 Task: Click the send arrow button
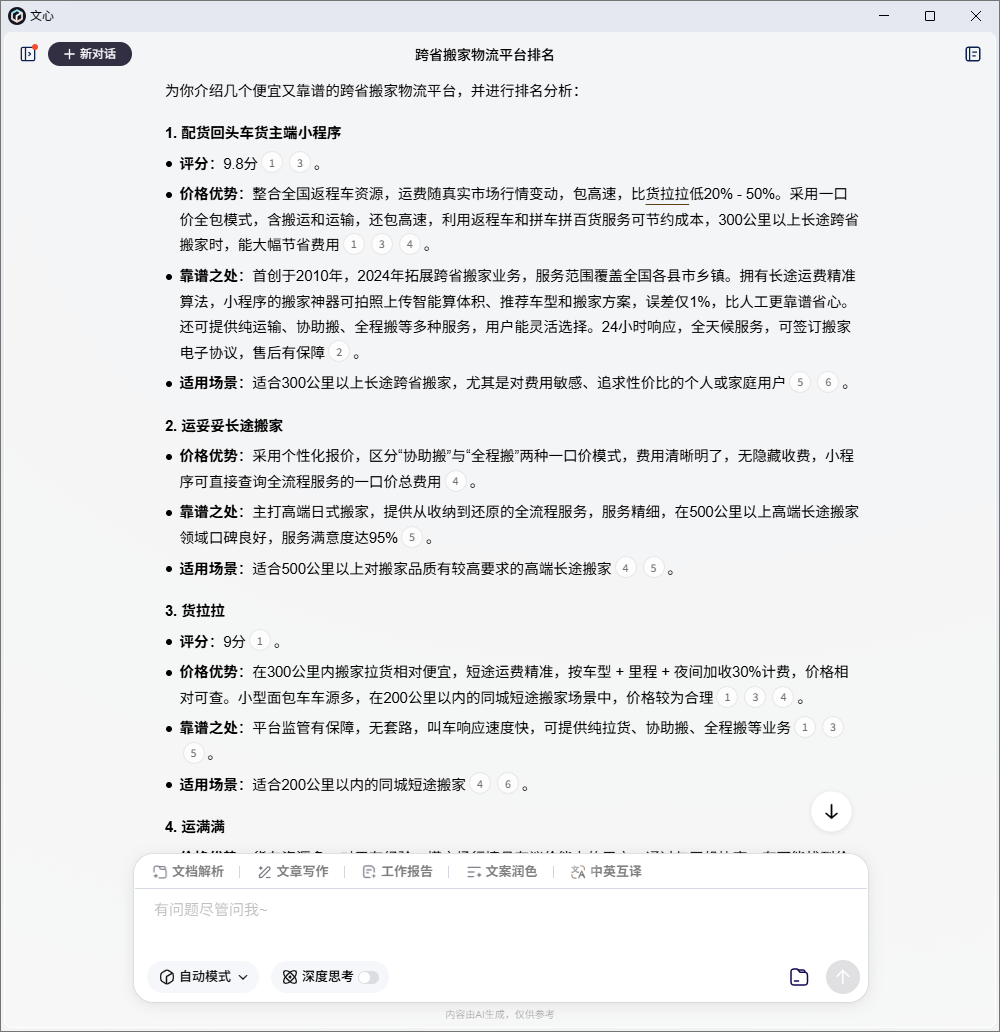pyautogui.click(x=843, y=977)
